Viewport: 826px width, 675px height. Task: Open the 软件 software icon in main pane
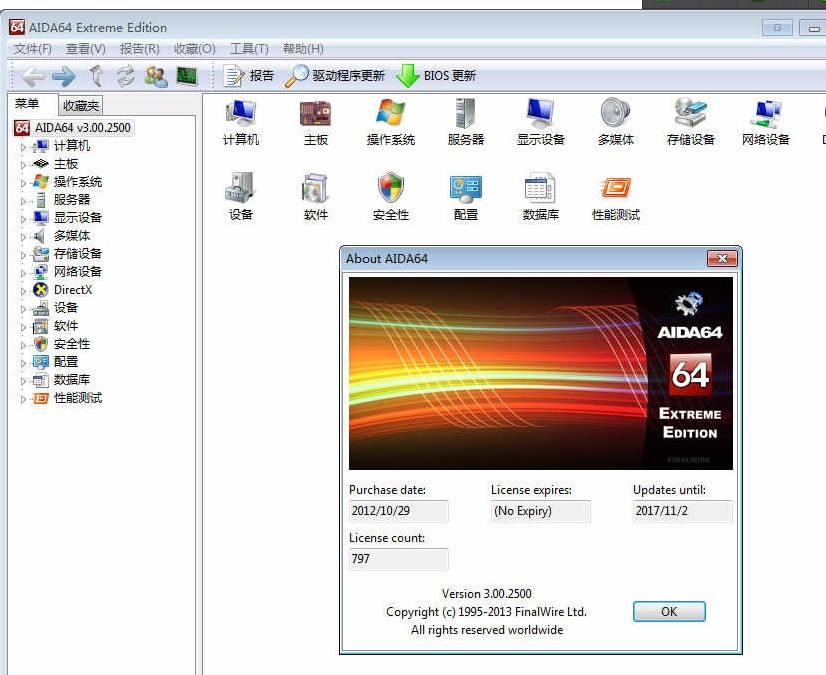click(316, 197)
